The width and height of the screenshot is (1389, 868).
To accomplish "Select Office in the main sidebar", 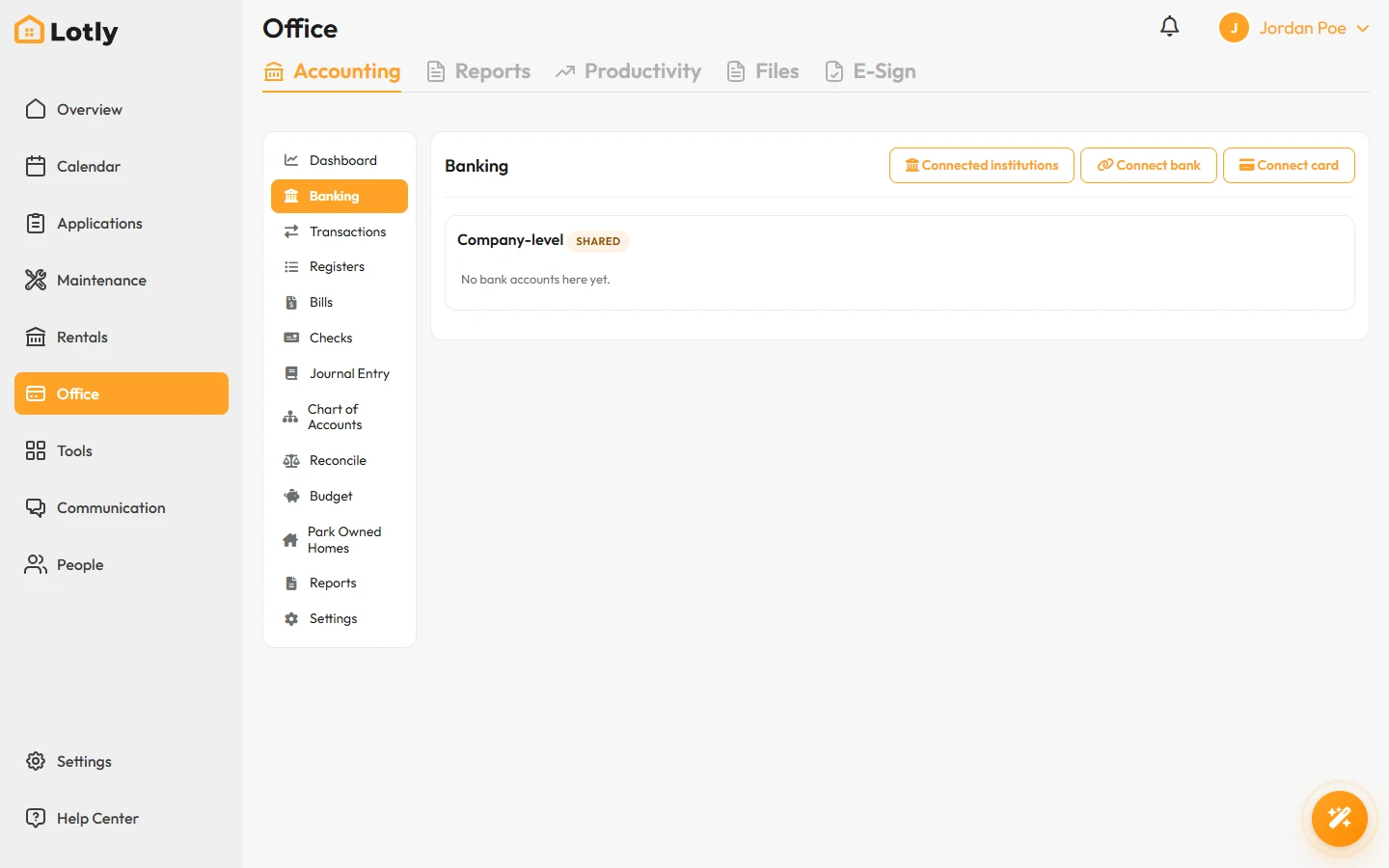I will [x=122, y=393].
